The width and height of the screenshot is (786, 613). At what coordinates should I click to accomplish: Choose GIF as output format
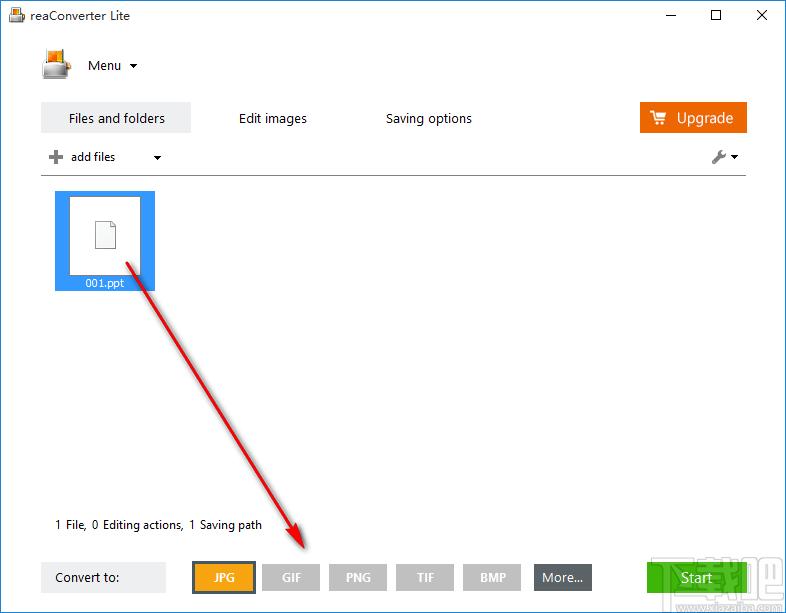(291, 577)
